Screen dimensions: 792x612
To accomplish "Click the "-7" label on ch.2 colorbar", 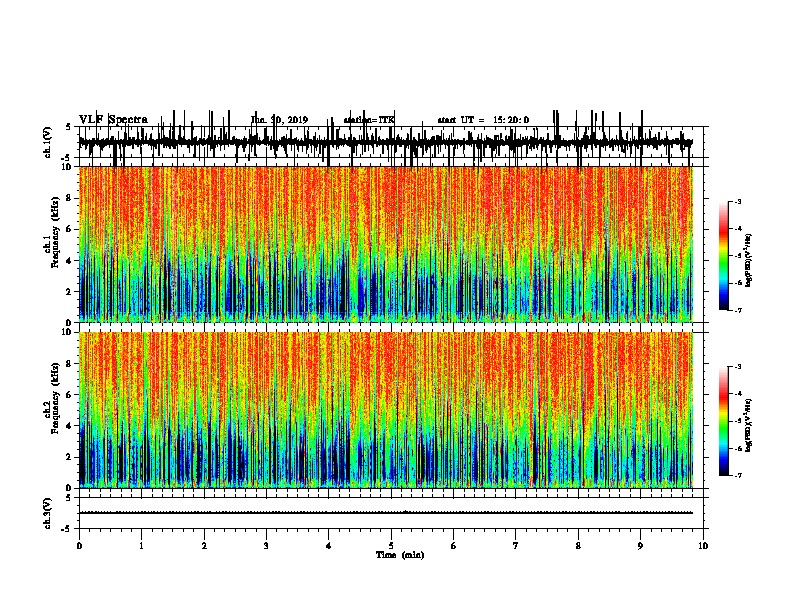I will pyautogui.click(x=737, y=476).
